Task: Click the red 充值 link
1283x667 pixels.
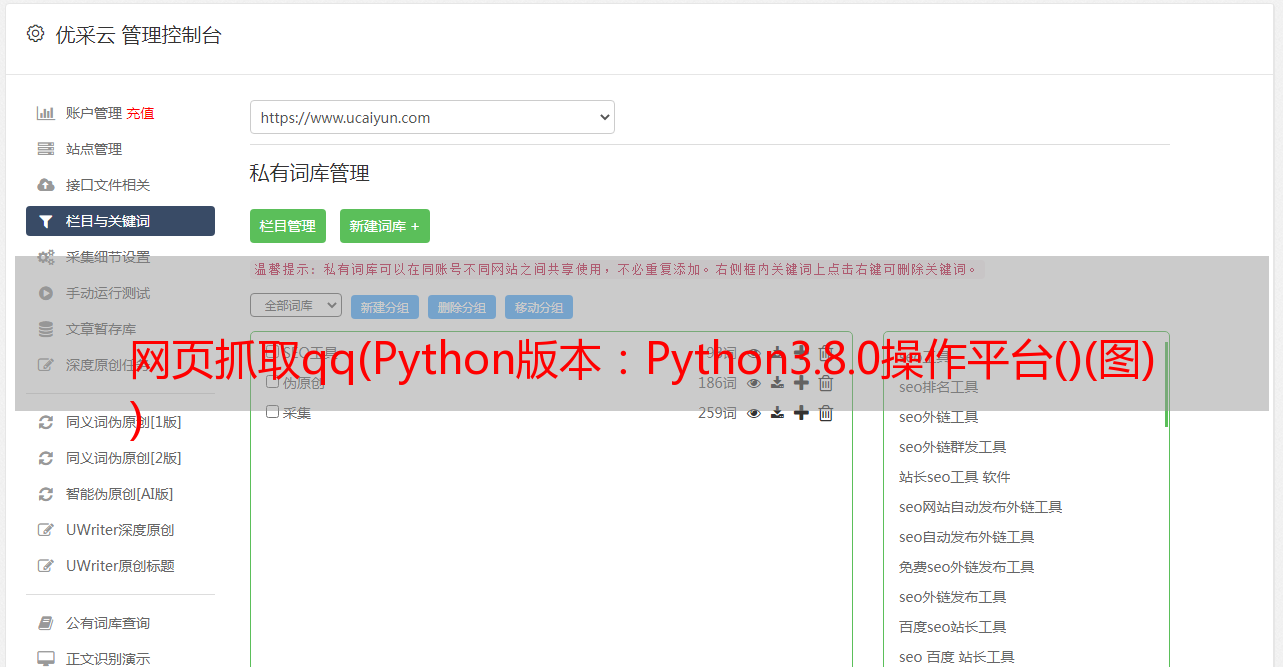Action: tap(140, 113)
